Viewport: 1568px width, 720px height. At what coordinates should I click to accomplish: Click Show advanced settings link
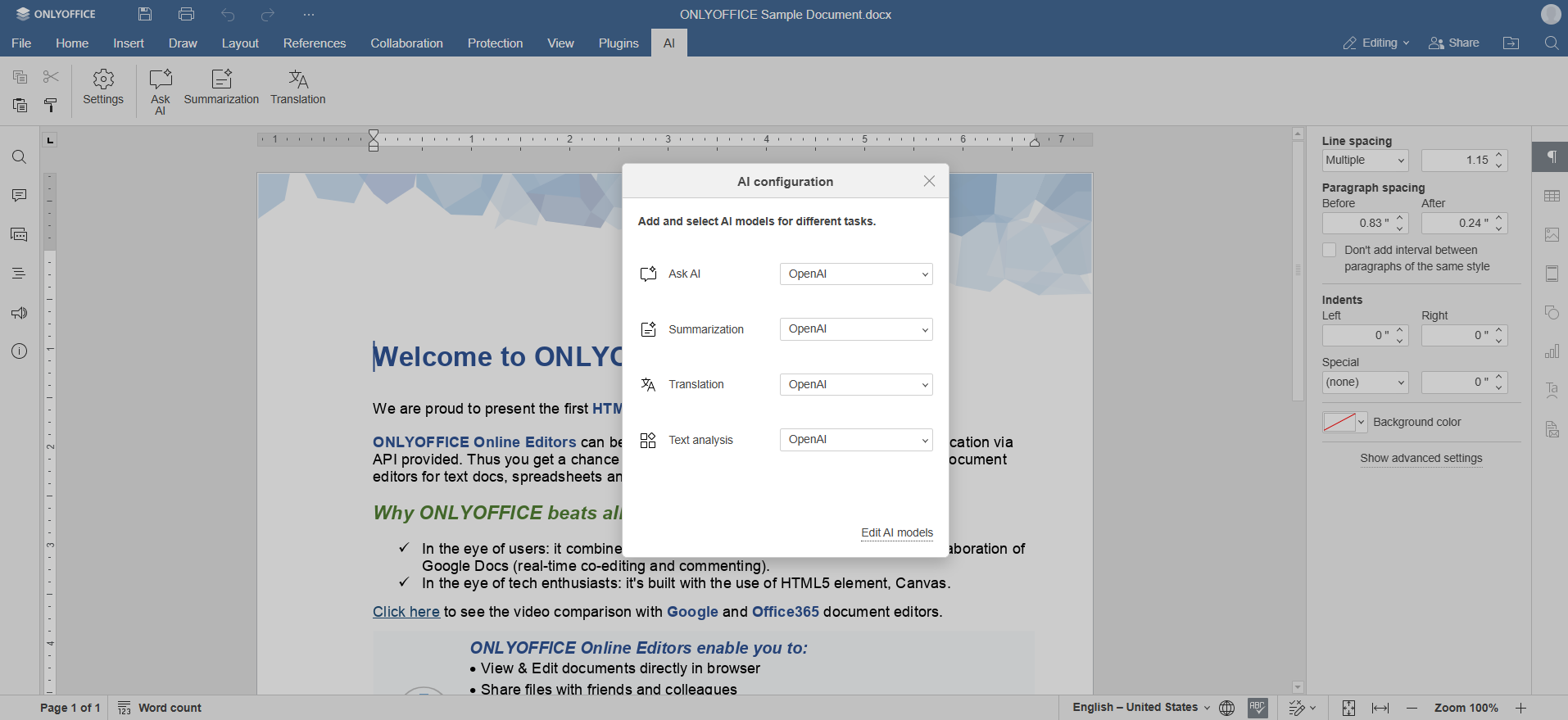[x=1421, y=459]
